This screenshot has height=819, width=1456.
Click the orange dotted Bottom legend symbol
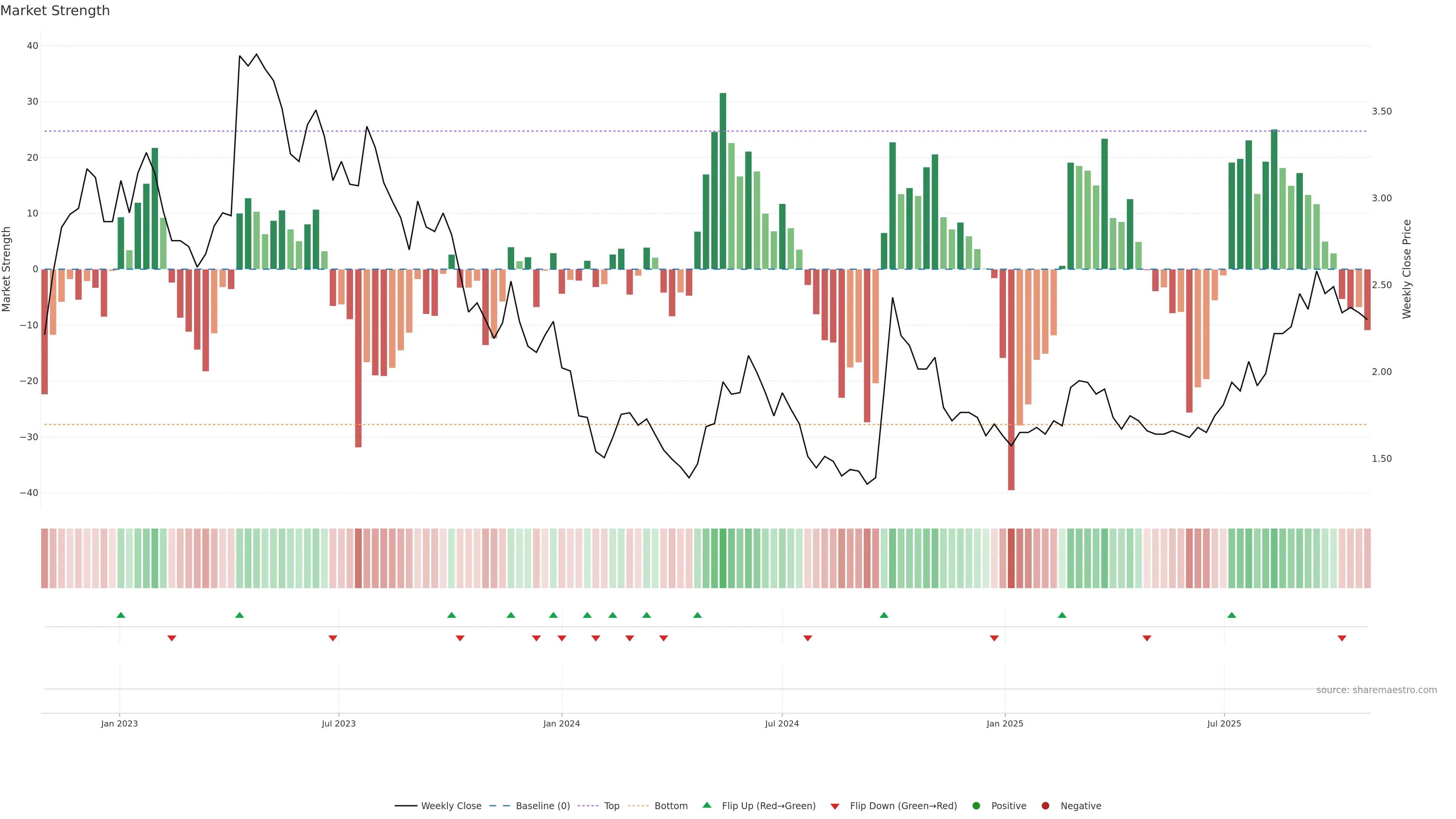click(638, 806)
